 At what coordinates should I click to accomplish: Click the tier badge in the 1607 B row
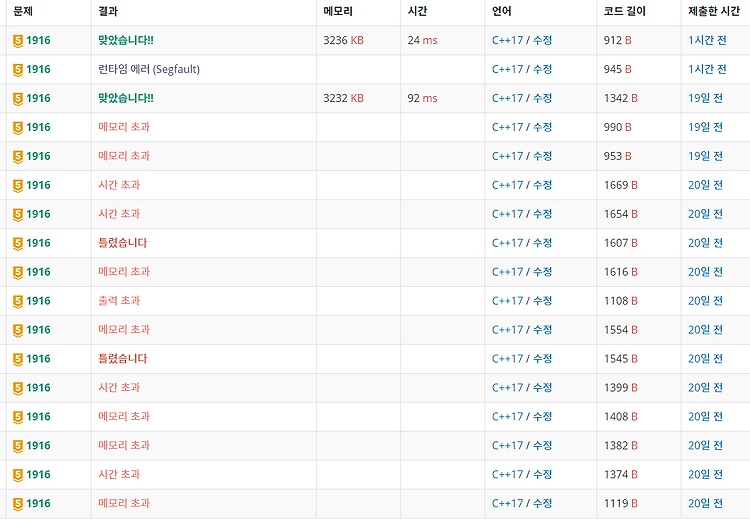coord(18,243)
